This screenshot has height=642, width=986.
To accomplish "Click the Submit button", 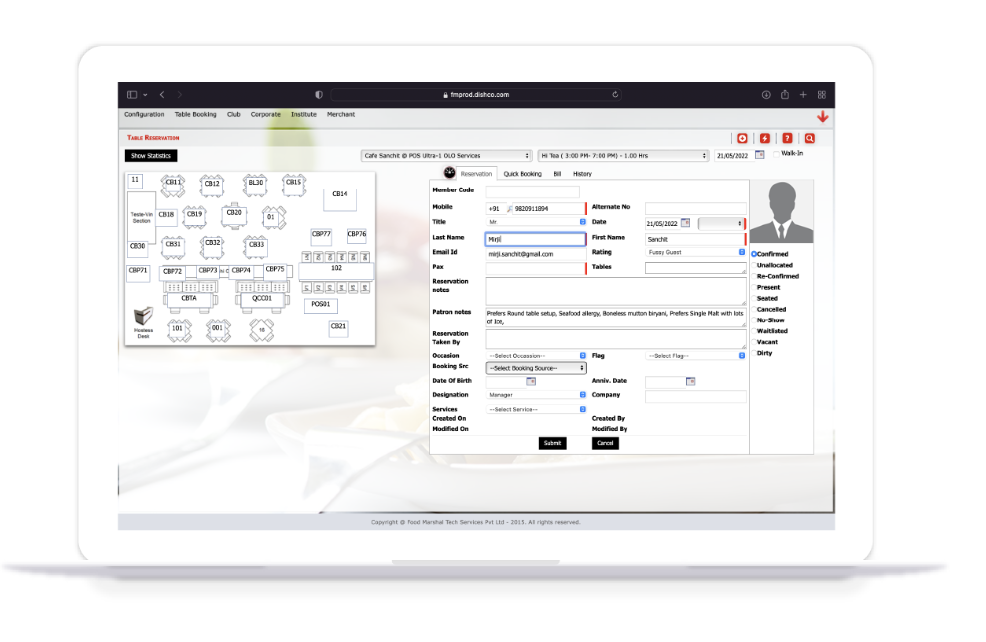I will [x=553, y=443].
